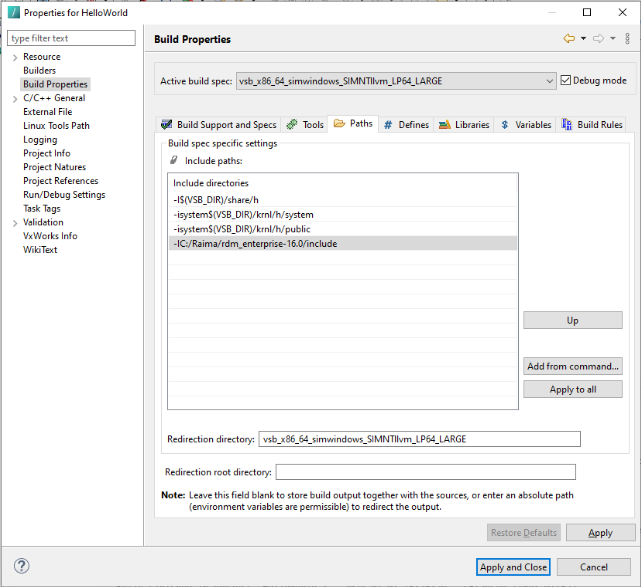Toggle the Debug mode checkbox

[x=566, y=80]
